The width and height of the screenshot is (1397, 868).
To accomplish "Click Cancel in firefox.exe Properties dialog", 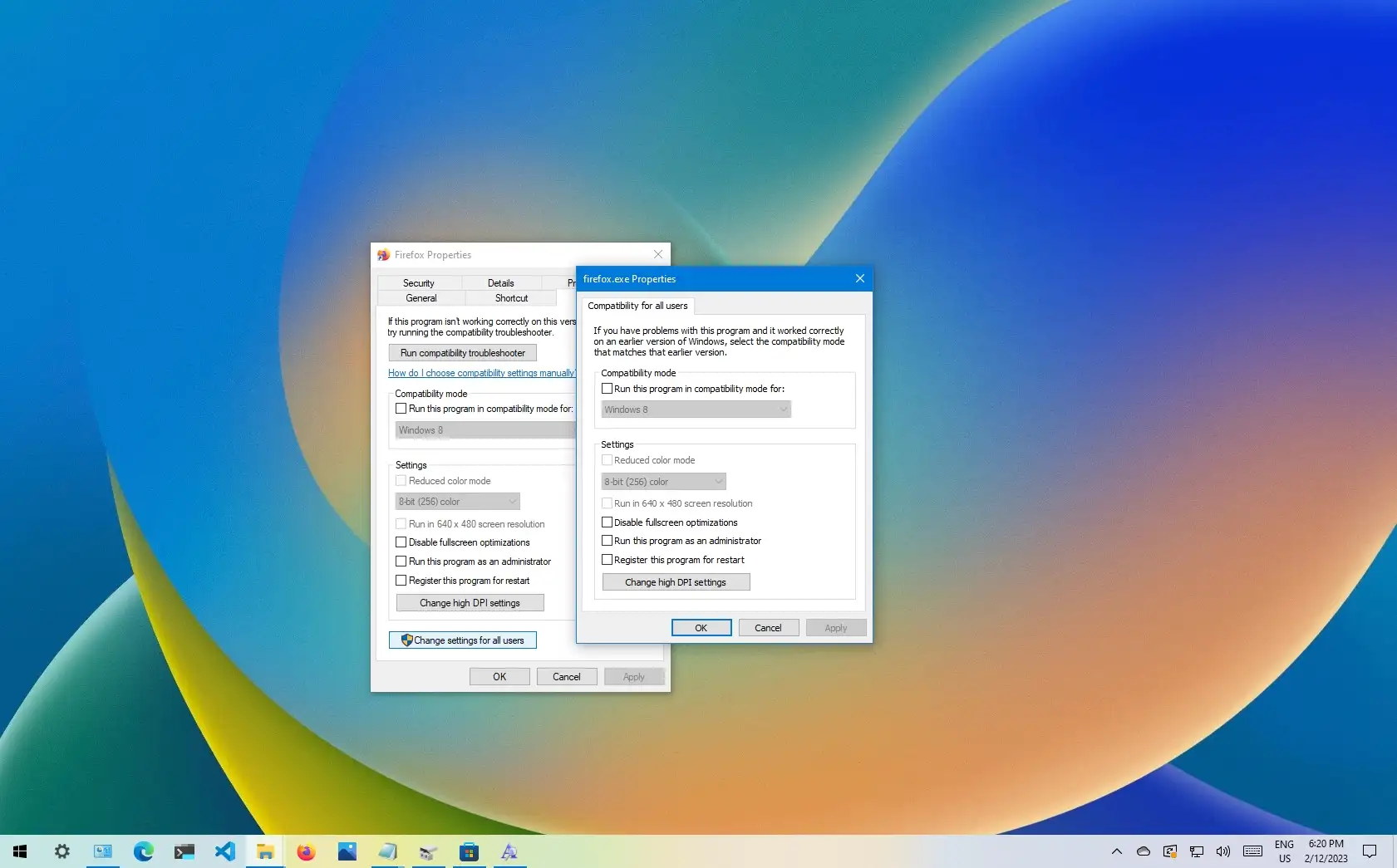I will pos(769,628).
